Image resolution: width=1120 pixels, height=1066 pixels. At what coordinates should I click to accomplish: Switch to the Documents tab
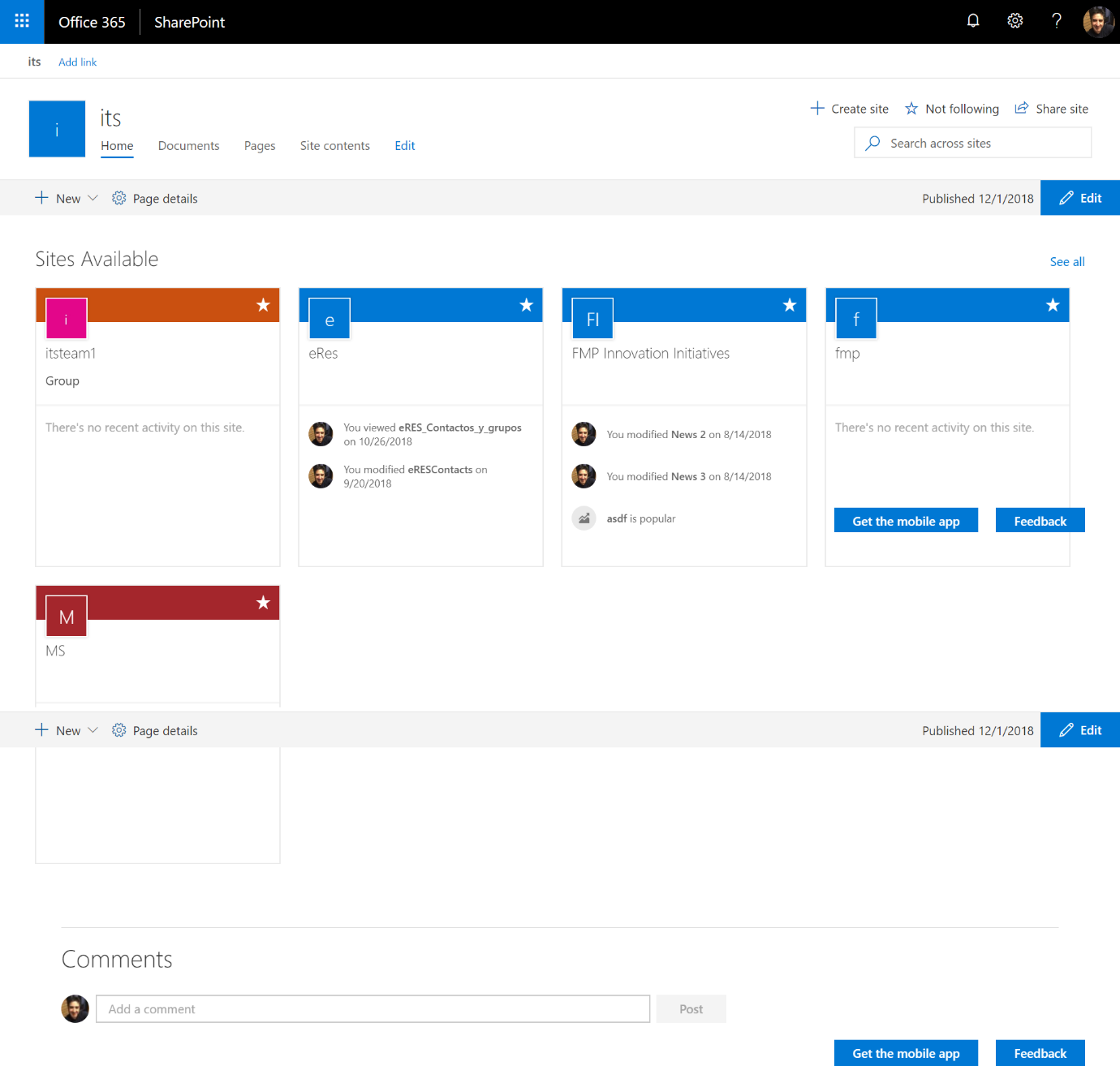188,146
